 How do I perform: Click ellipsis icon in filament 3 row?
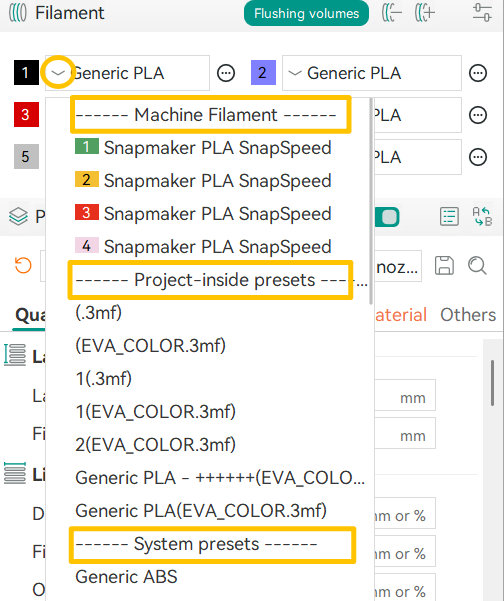(478, 115)
